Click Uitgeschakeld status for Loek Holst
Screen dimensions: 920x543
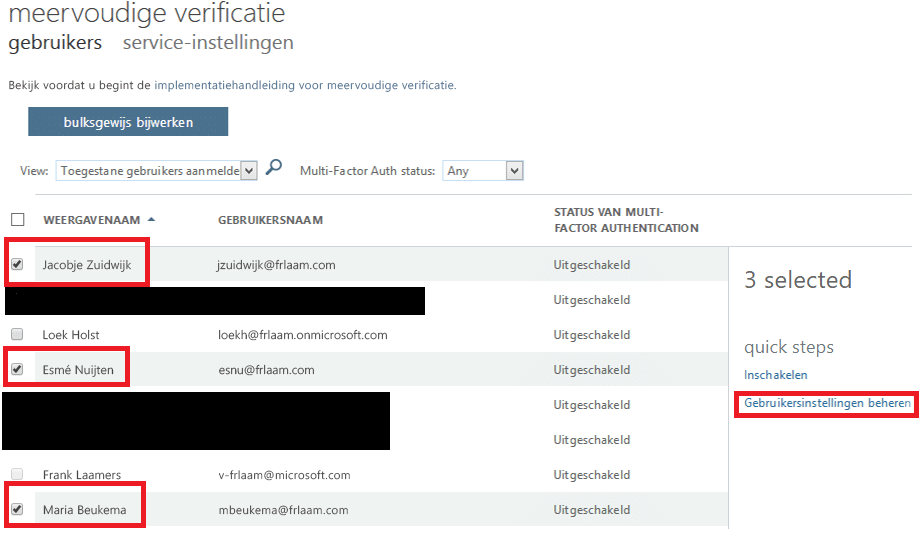click(592, 335)
